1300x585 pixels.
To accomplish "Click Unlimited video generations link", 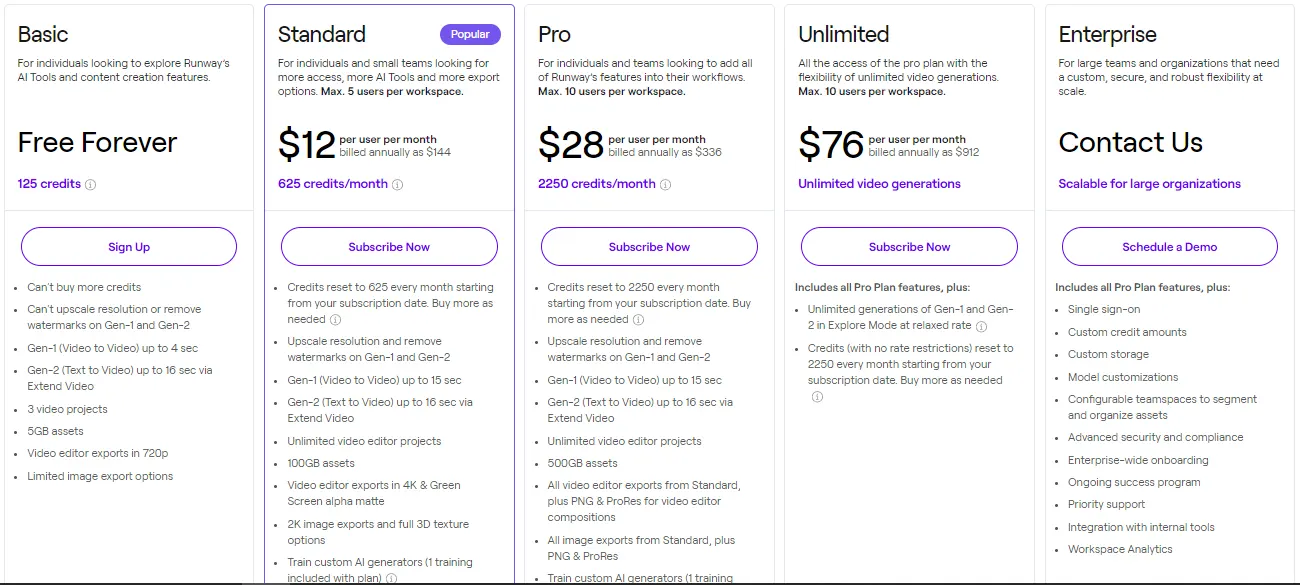I will [x=879, y=184].
